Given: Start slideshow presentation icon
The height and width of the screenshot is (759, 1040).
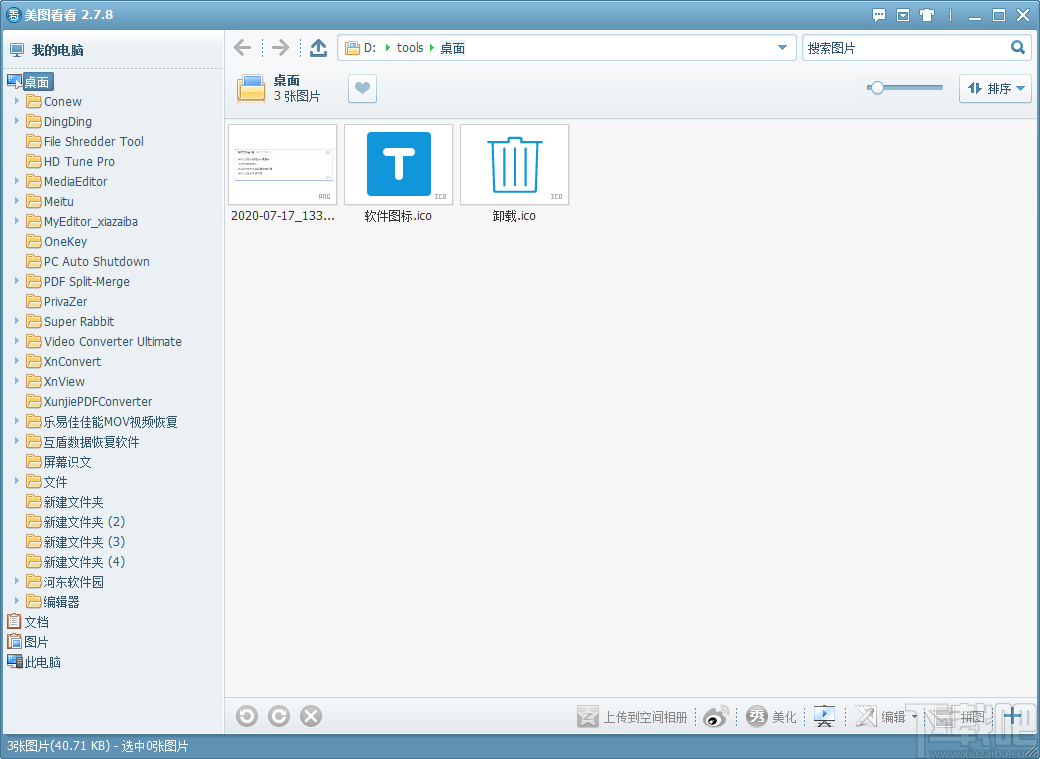Looking at the screenshot, I should click(x=824, y=717).
